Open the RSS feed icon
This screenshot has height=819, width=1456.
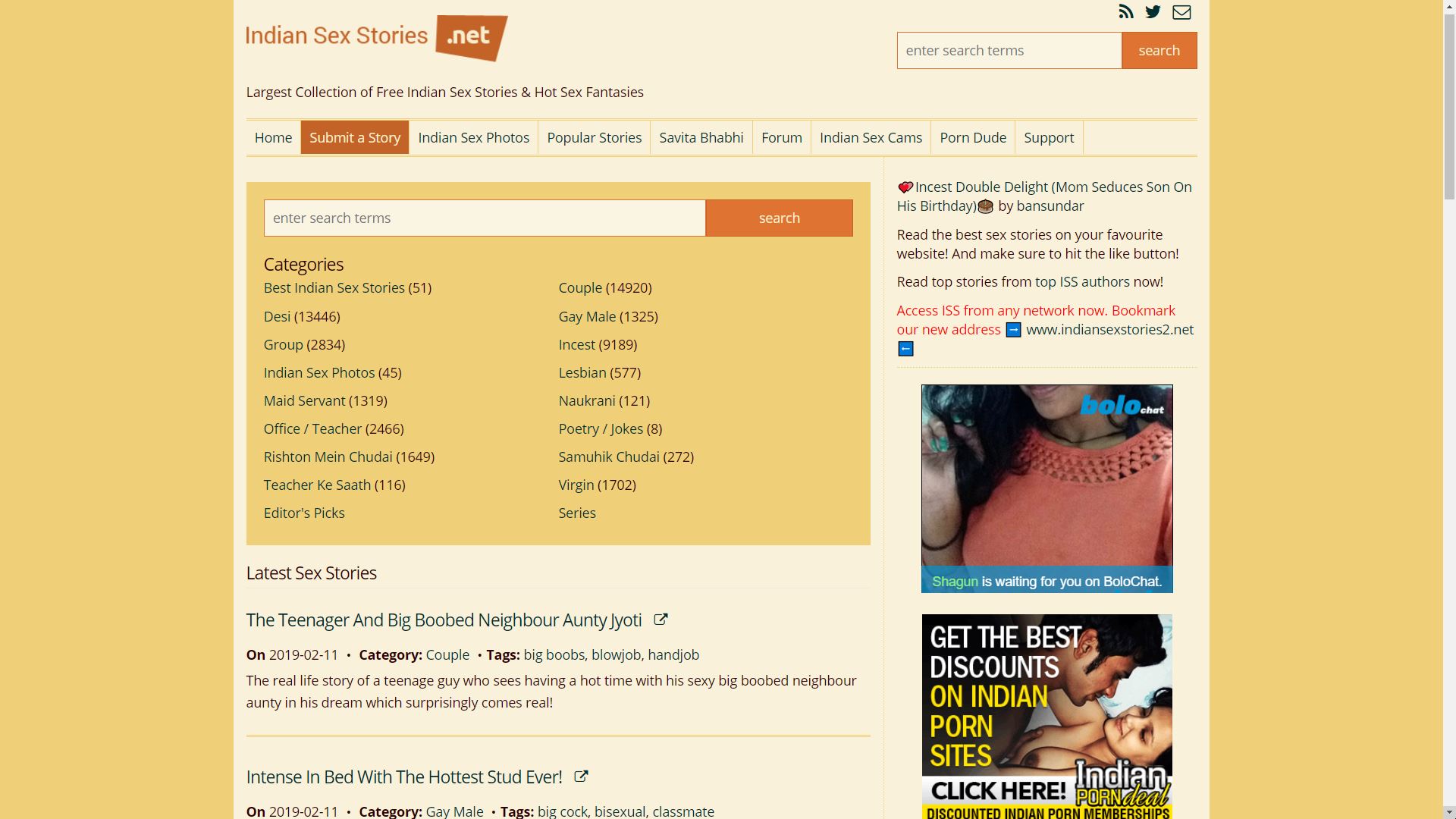(x=1126, y=11)
